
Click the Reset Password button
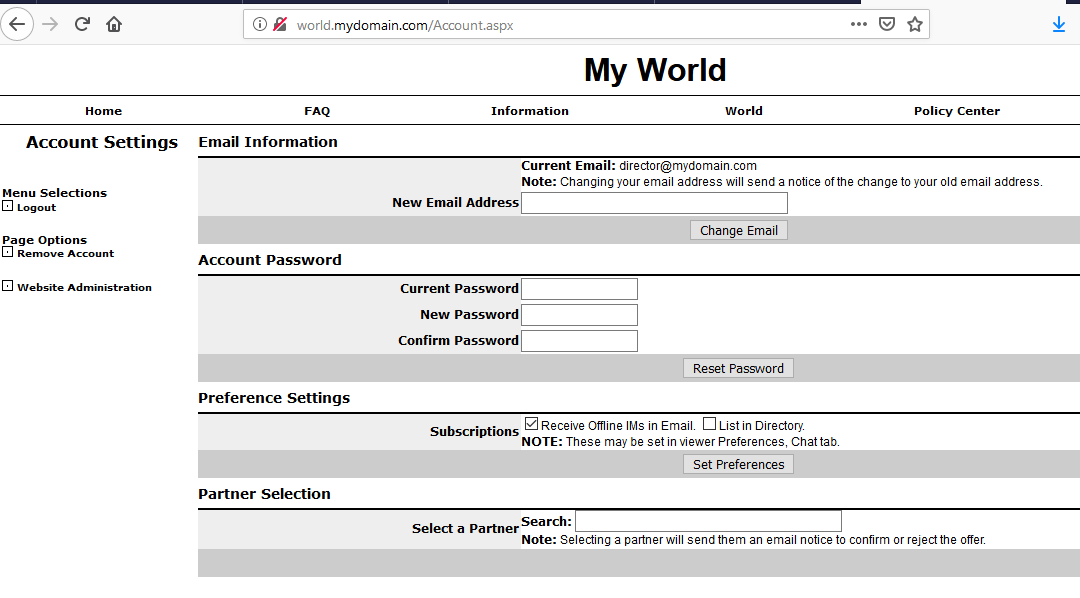738,369
